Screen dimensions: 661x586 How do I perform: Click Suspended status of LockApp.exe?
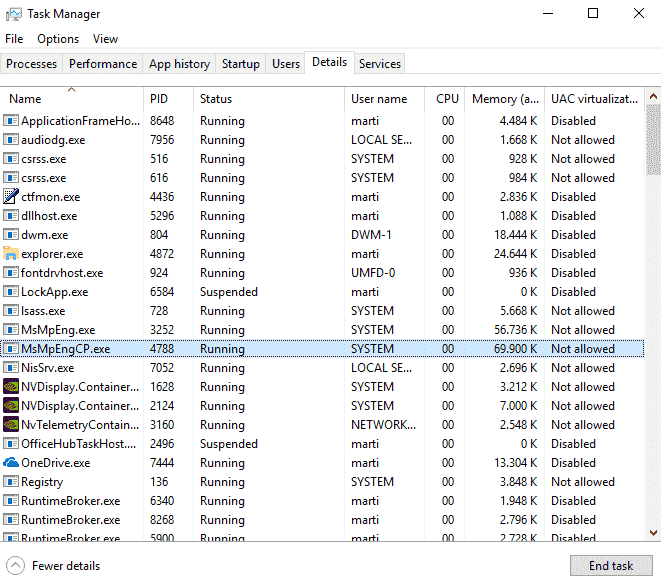pos(228,291)
